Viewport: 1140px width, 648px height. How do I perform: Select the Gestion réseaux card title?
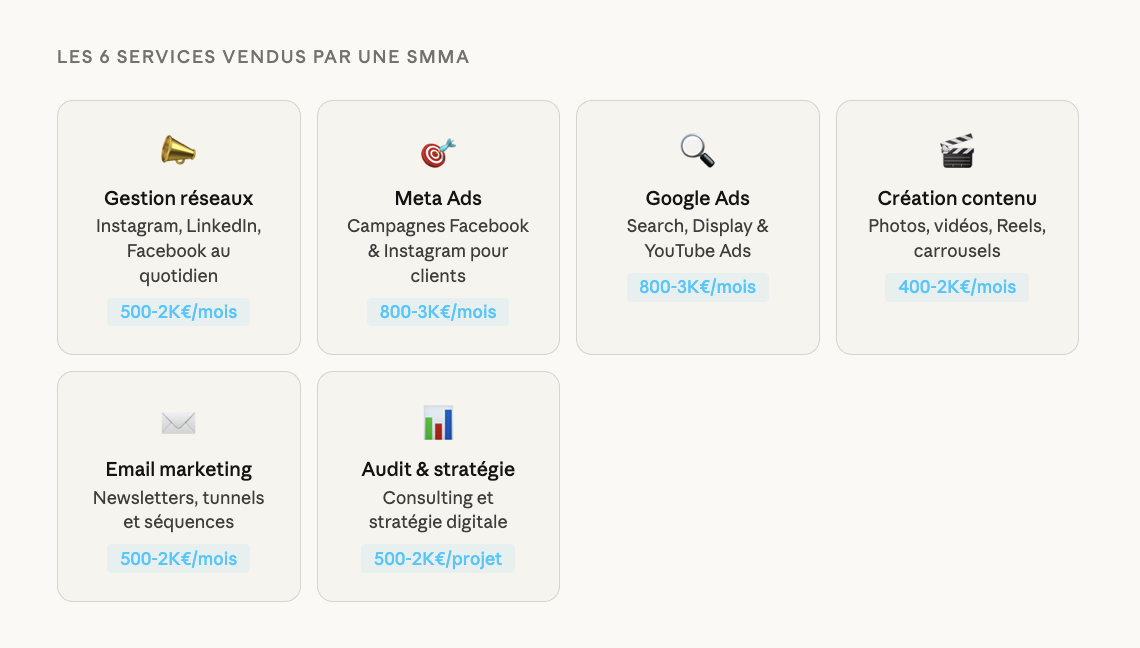coord(179,198)
